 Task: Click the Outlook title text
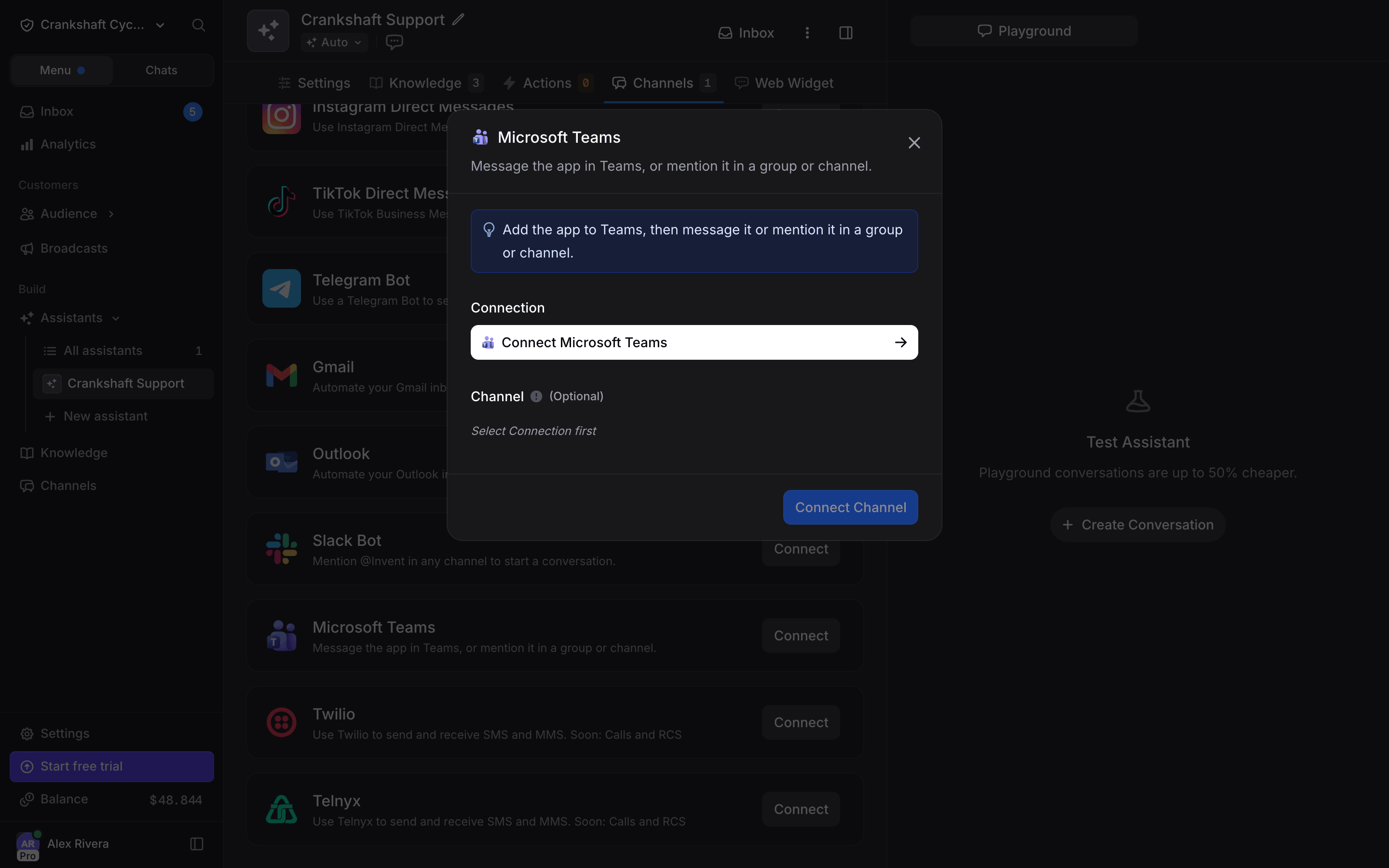tap(341, 453)
